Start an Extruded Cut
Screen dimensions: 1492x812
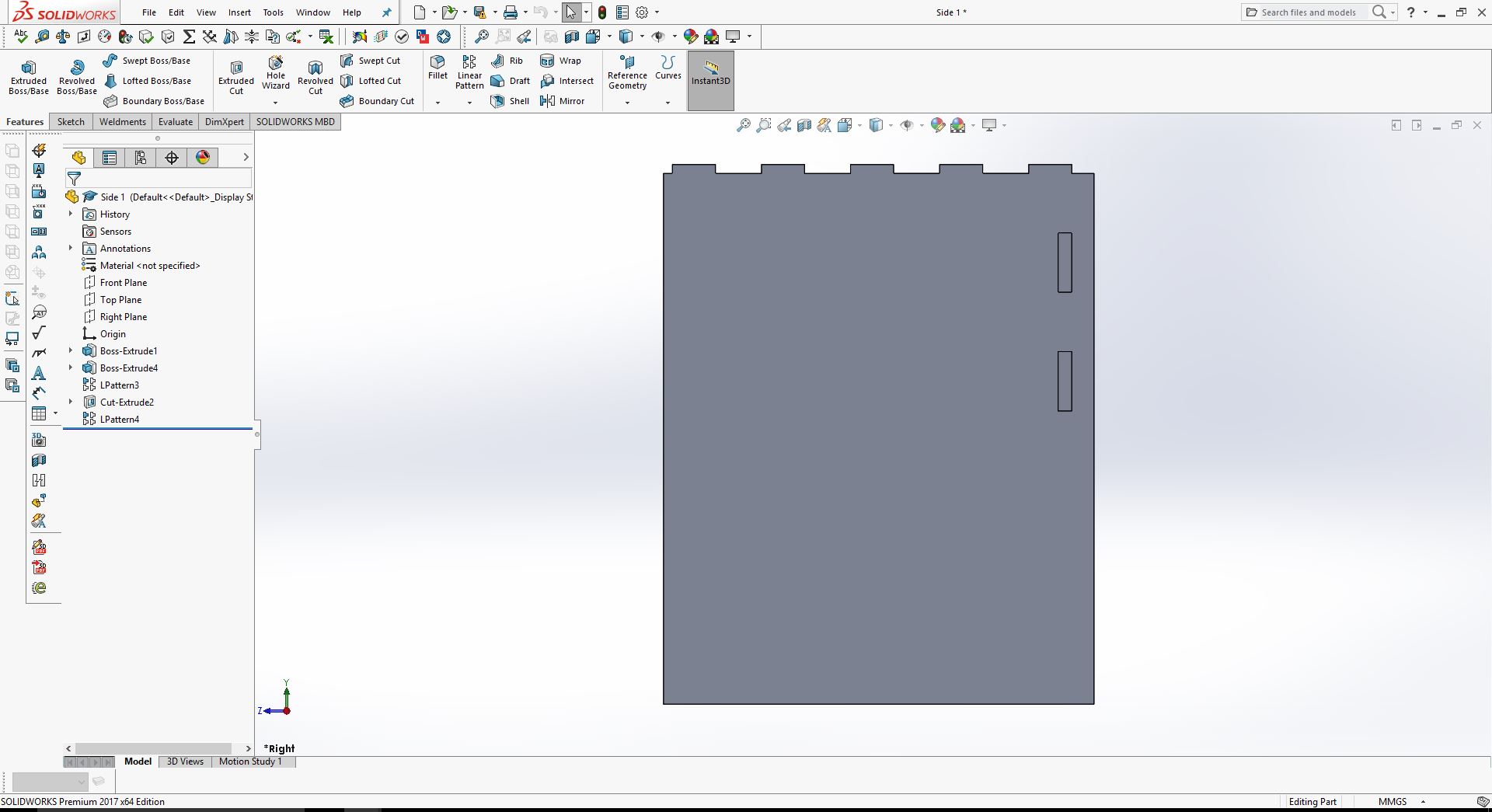(x=236, y=78)
